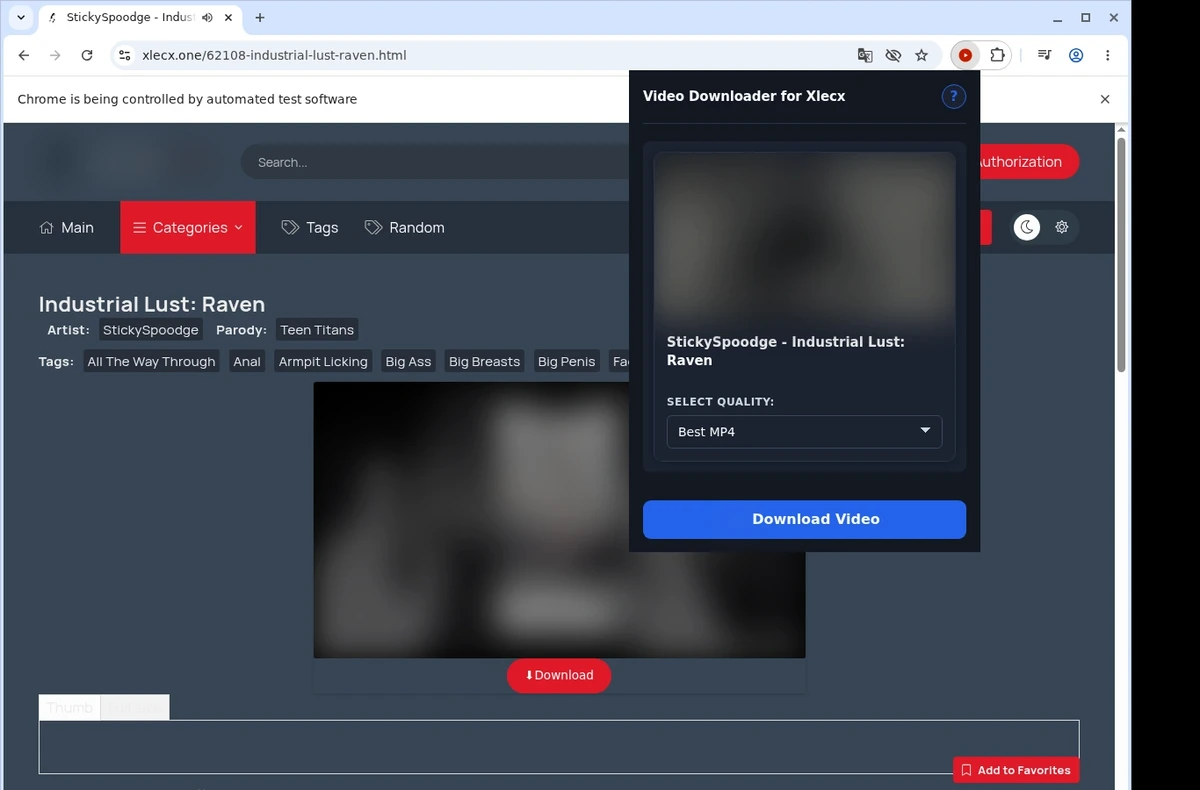This screenshot has width=1200, height=790.
Task: Open the Best MP4 quality dropdown
Action: pos(804,432)
